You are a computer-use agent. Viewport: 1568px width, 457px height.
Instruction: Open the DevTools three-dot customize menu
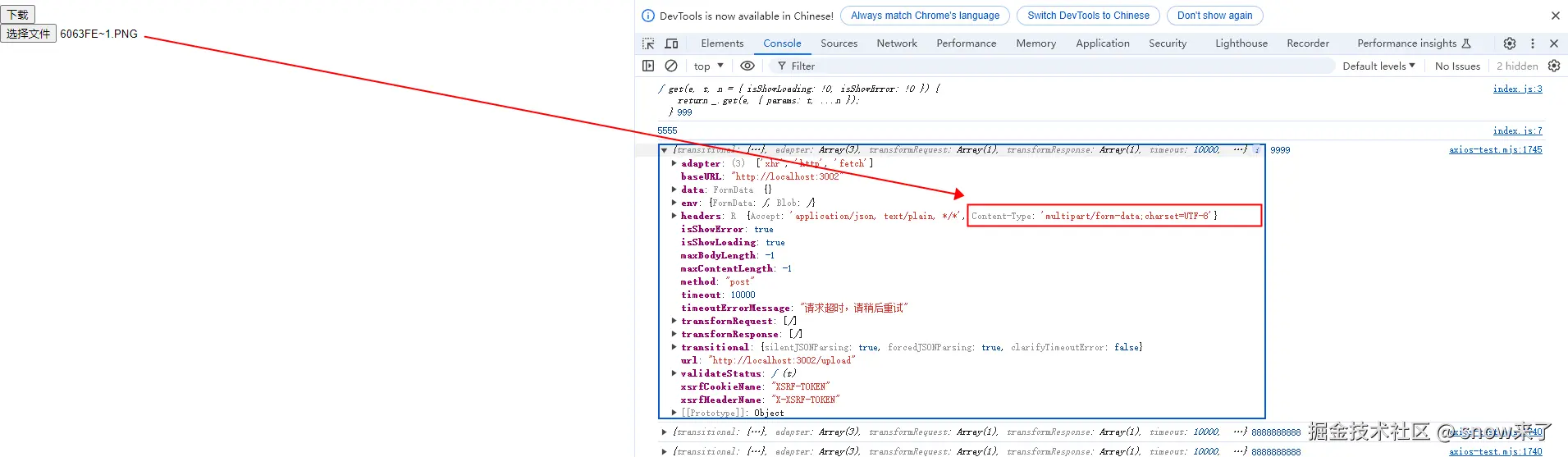tap(1532, 43)
